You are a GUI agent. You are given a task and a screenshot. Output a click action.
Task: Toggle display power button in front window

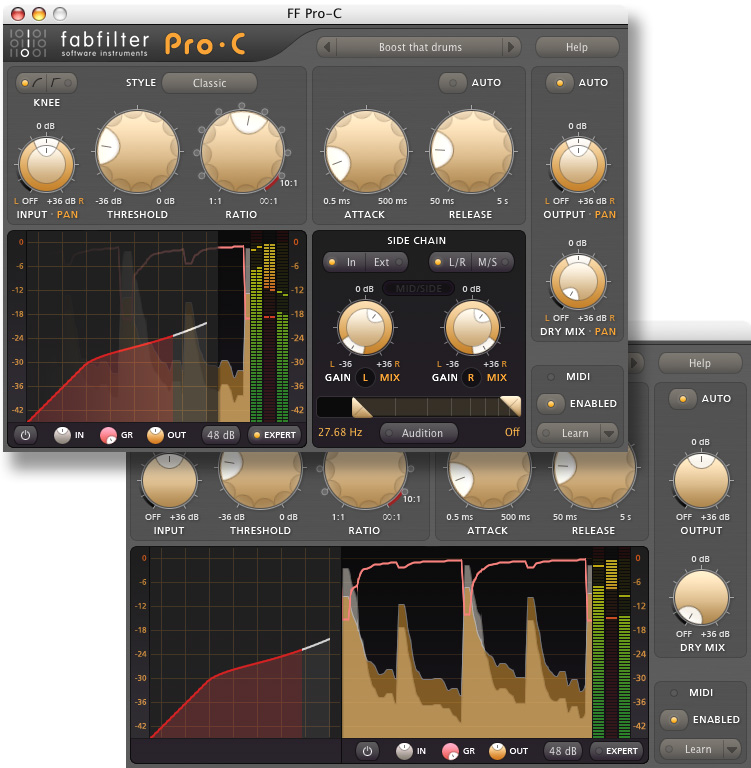(25, 435)
